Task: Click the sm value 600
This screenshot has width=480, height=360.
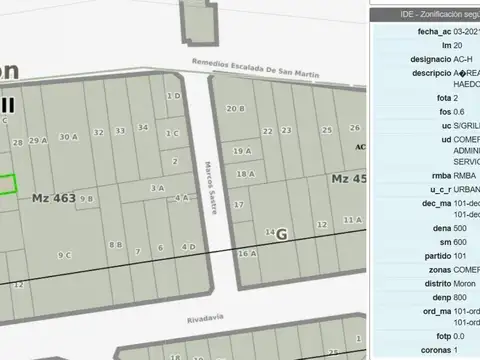Action: tap(460, 242)
